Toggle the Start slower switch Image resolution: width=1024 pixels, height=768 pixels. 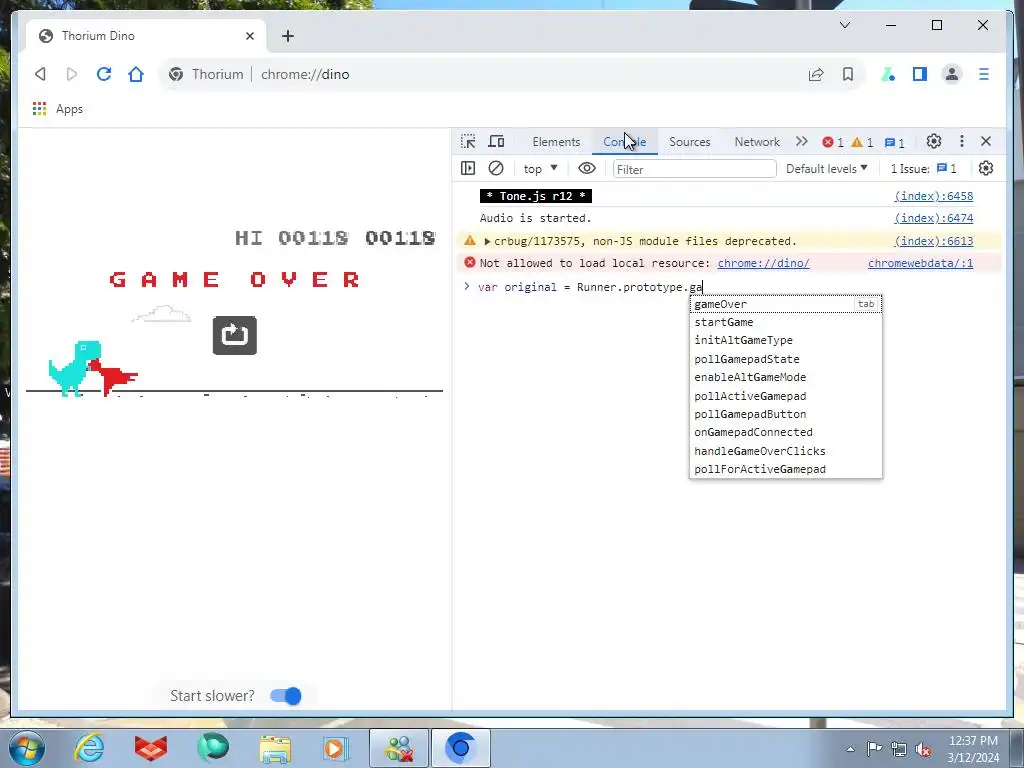pos(286,696)
